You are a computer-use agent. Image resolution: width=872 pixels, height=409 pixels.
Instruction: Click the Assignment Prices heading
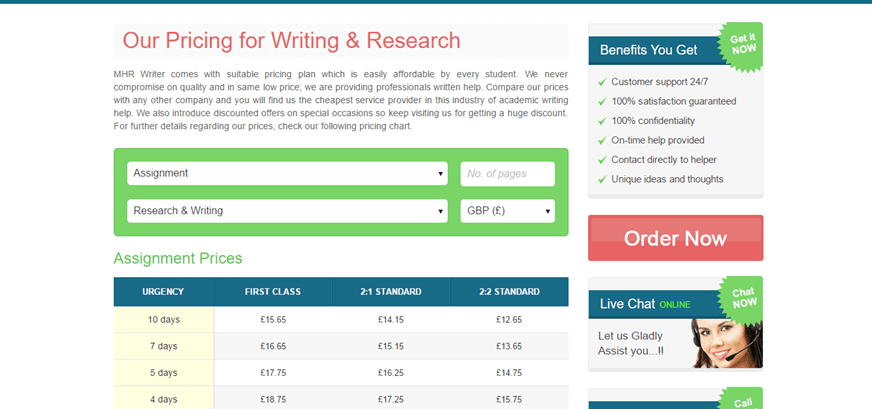[x=178, y=259]
